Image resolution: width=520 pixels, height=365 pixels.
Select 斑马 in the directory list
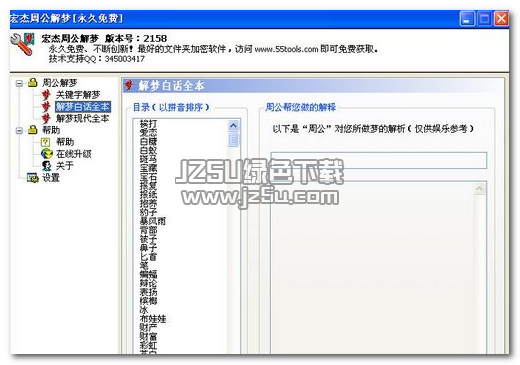[148, 159]
